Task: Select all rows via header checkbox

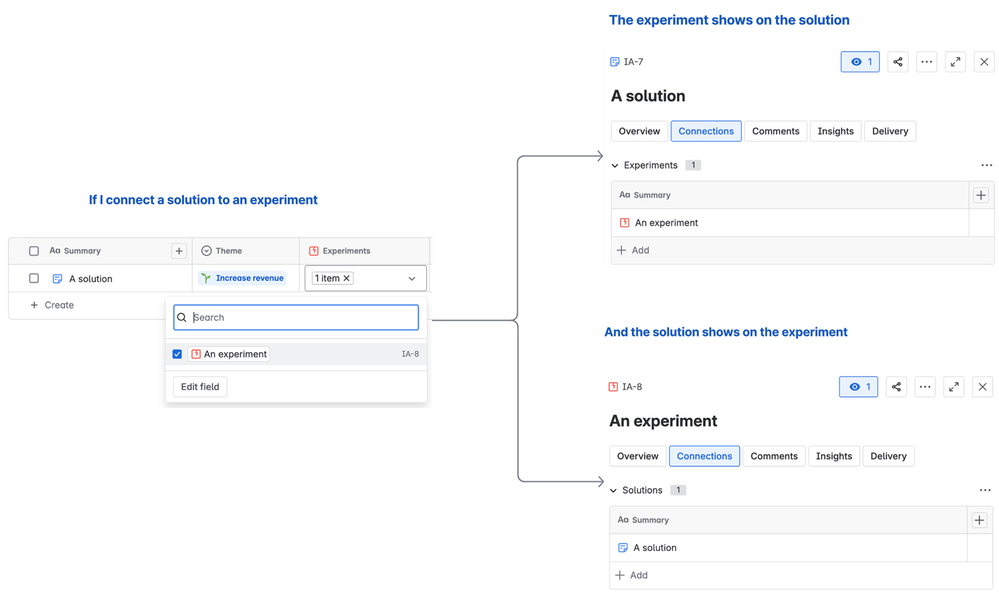Action: (34, 251)
